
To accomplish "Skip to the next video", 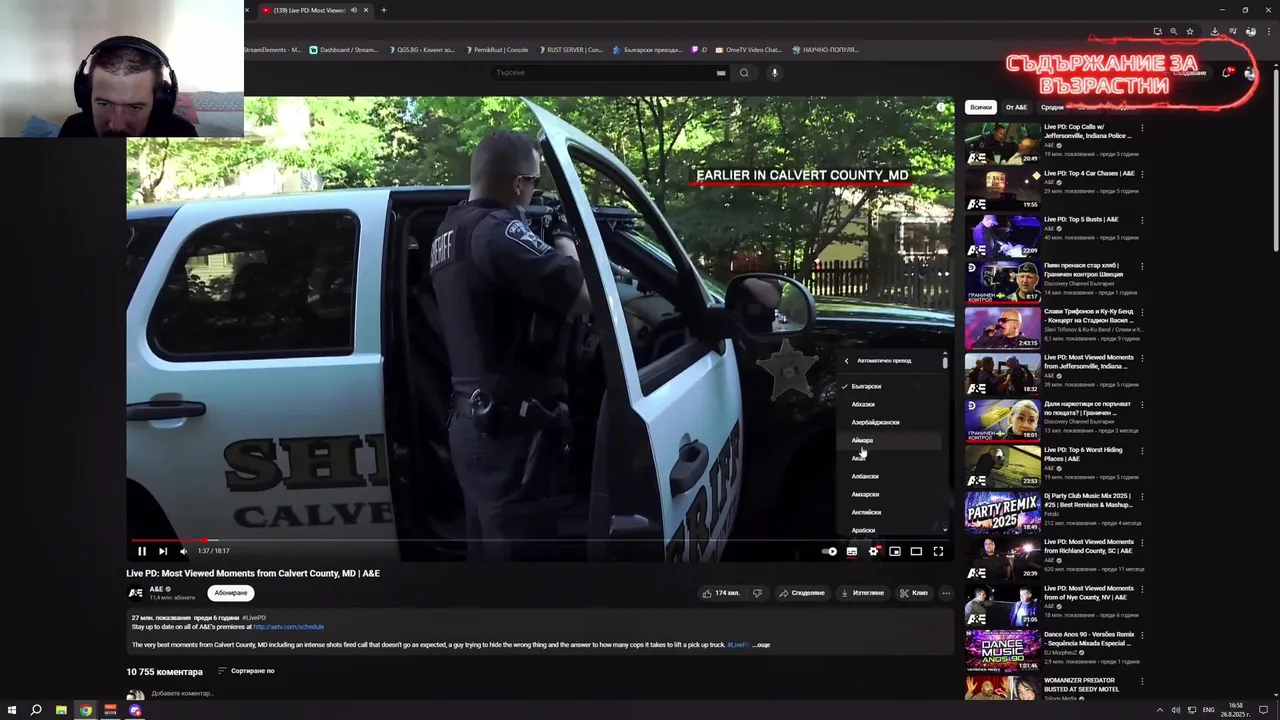I will tap(163, 551).
